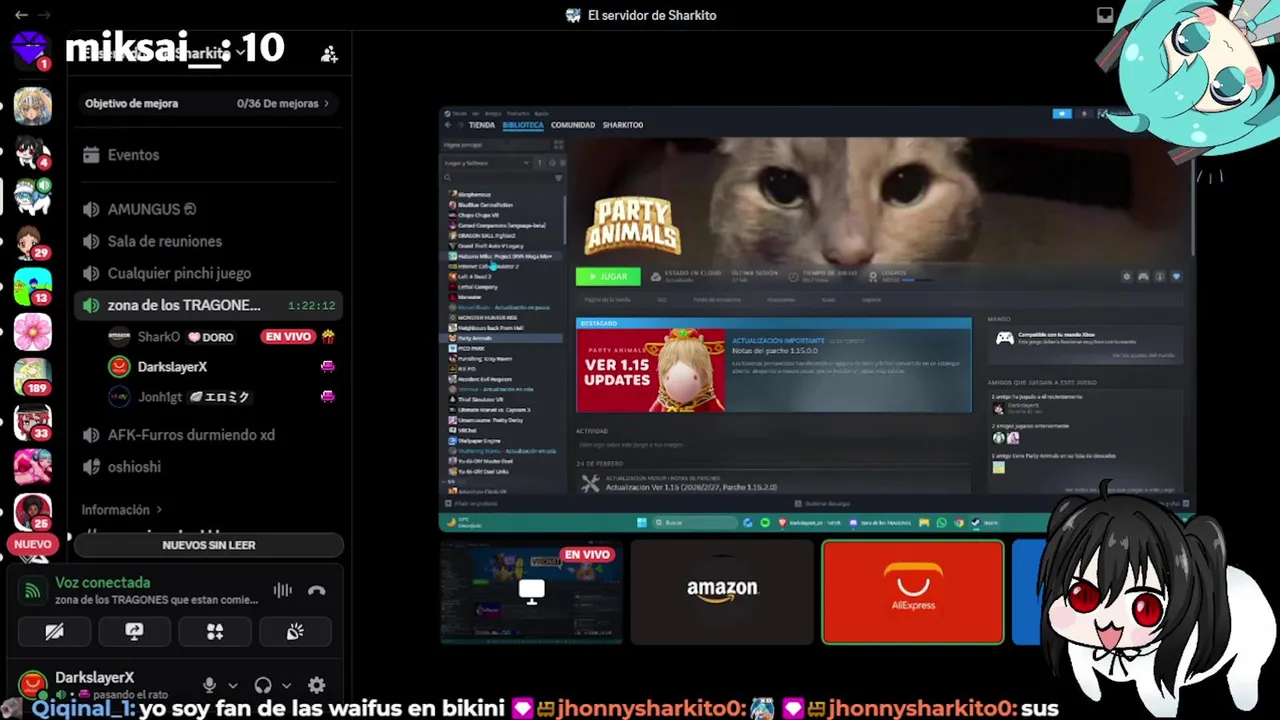The image size is (1280, 720).
Task: Open Discord user settings gear
Action: point(317,685)
